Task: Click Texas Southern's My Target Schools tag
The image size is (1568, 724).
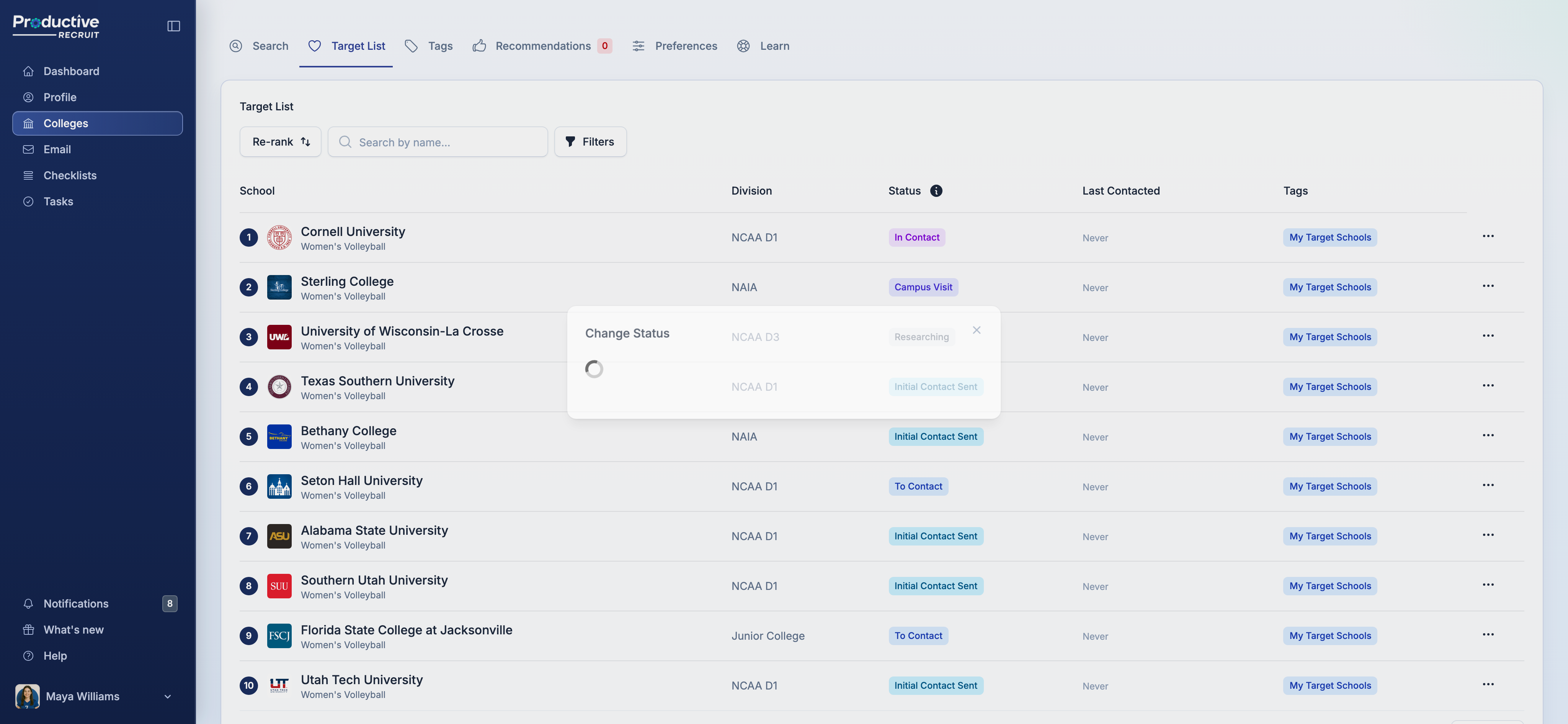Action: (1330, 387)
